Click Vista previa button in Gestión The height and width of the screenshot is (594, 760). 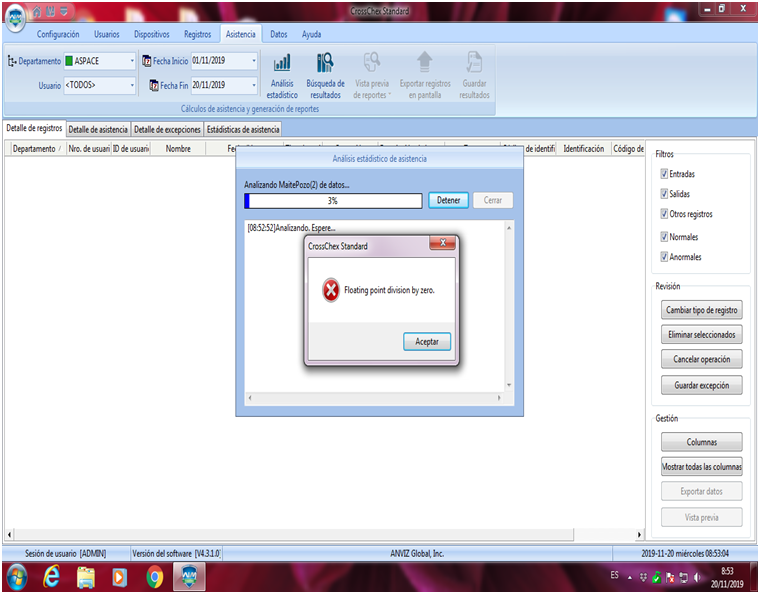(x=701, y=517)
